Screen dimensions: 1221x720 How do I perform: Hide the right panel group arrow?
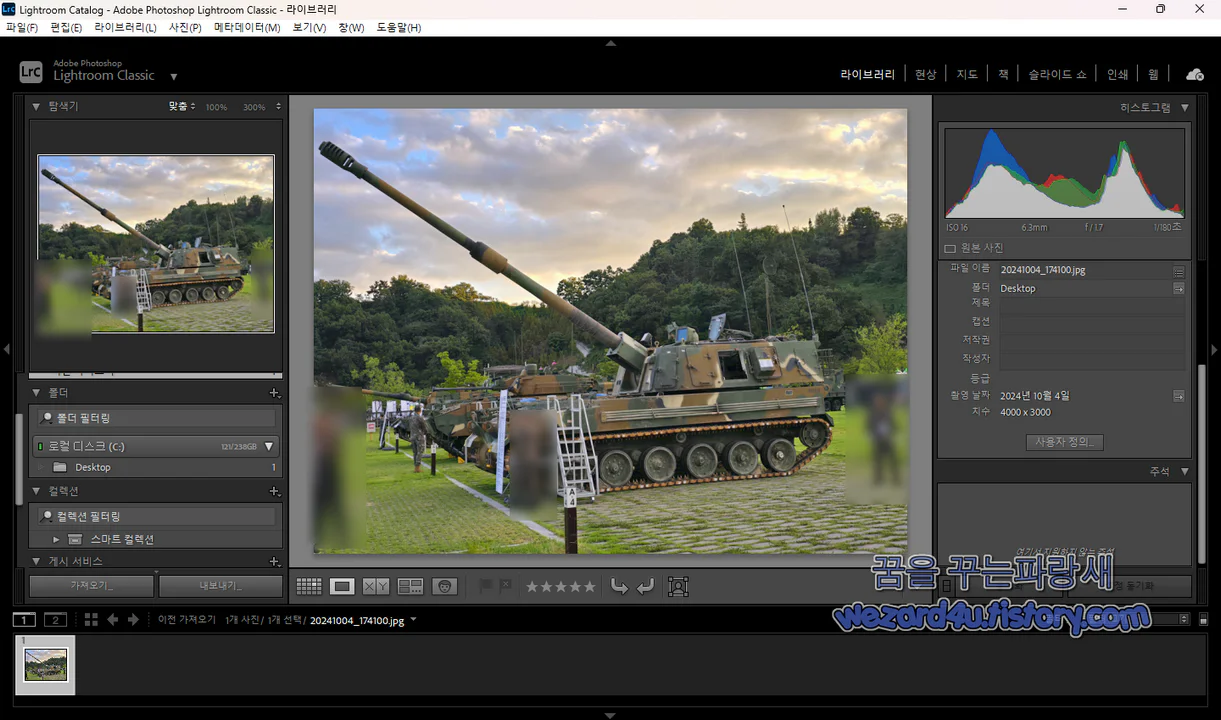[1214, 349]
